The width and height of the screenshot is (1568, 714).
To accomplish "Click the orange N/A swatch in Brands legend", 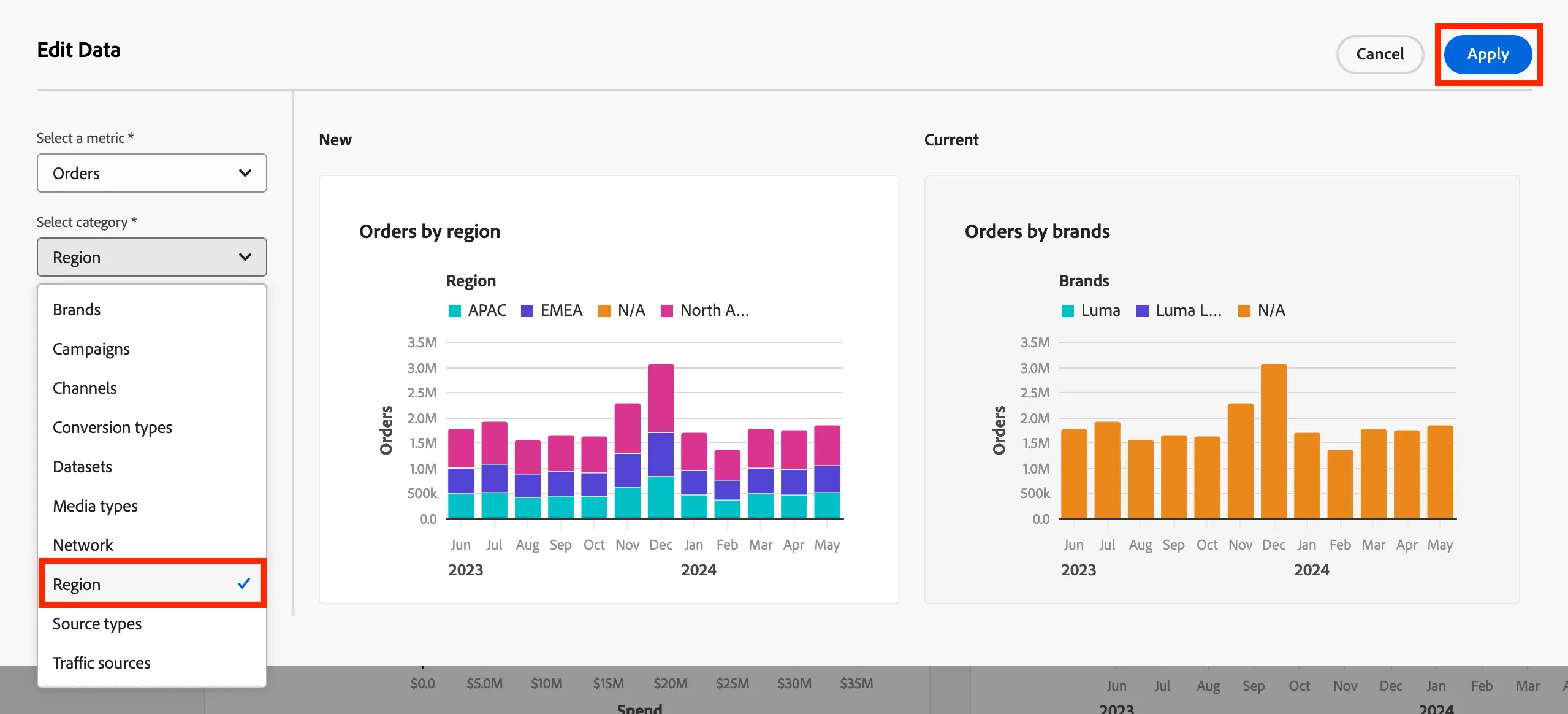I will pyautogui.click(x=1244, y=311).
